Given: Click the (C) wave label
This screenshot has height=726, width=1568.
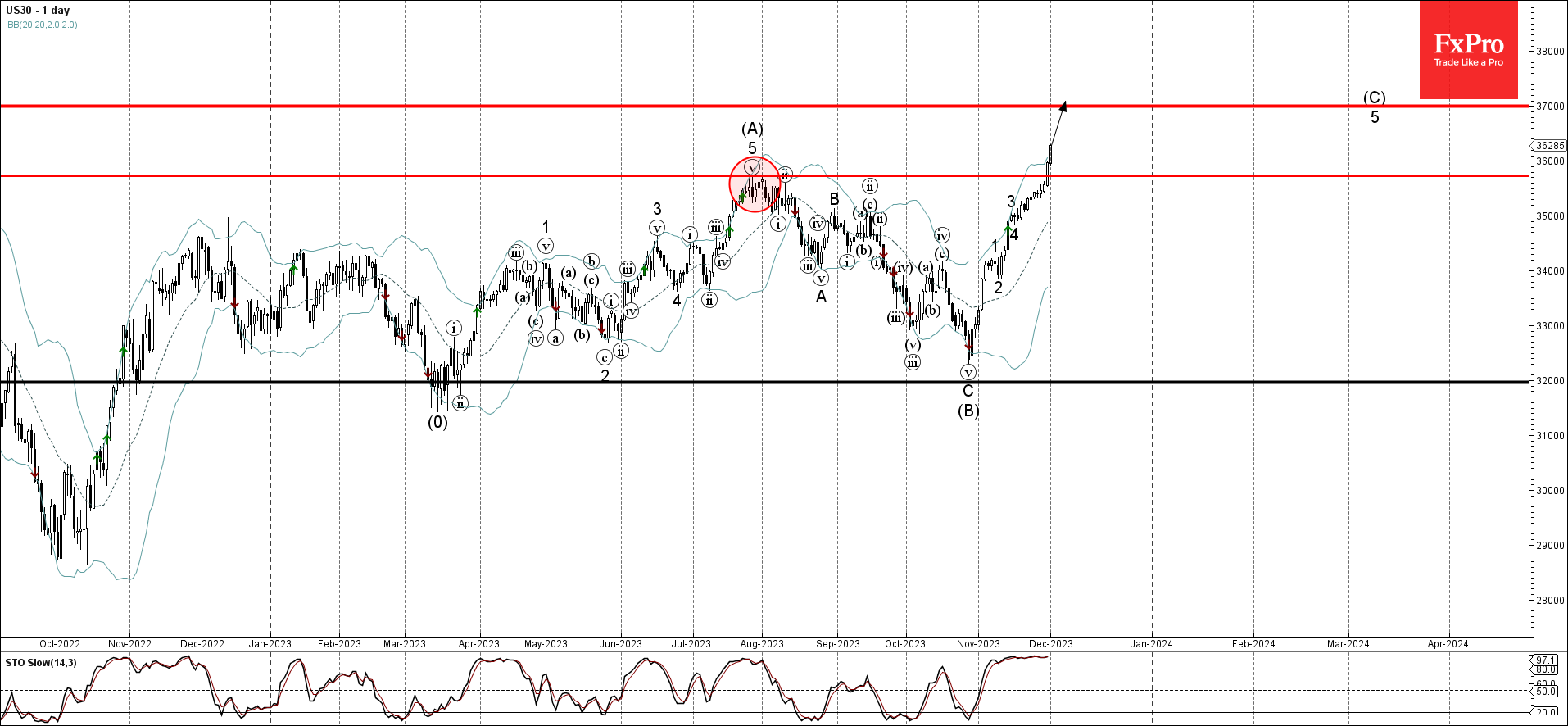Looking at the screenshot, I should click(1374, 98).
